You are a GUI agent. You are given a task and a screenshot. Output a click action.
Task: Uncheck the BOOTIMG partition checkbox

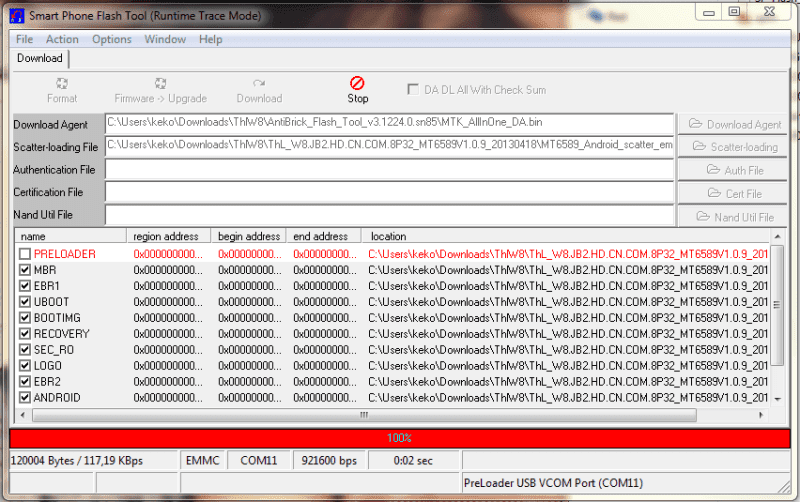pyautogui.click(x=24, y=317)
